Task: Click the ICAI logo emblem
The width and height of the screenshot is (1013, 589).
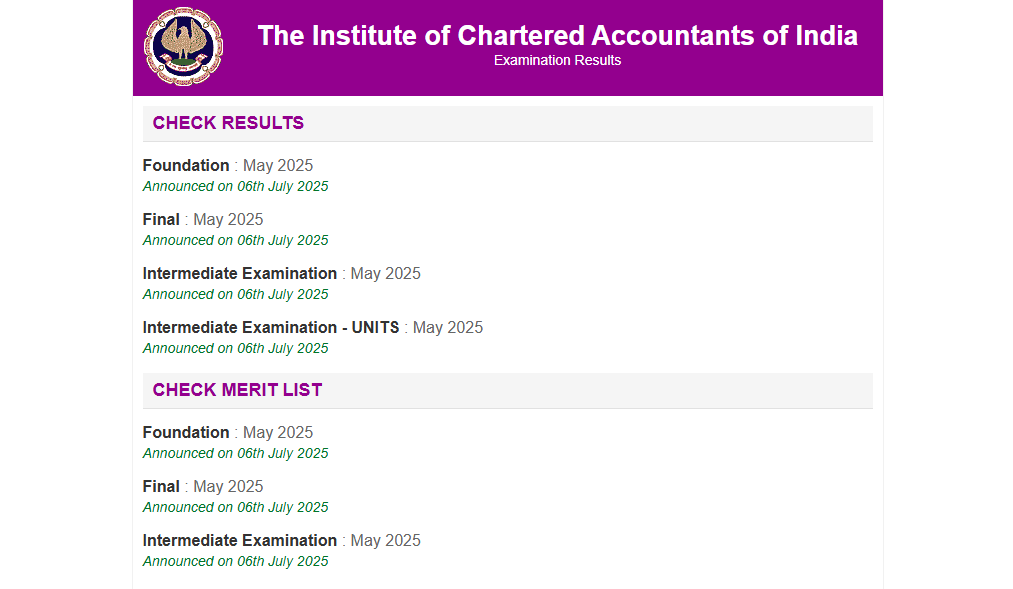Action: 183,44
